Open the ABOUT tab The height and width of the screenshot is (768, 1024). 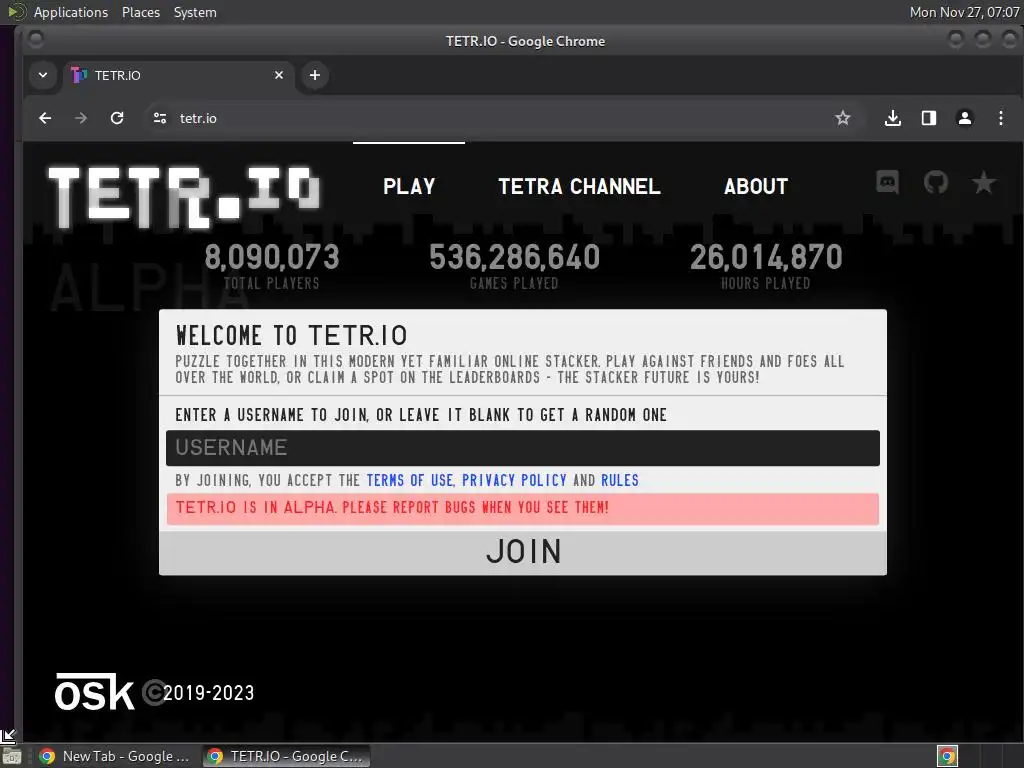click(756, 186)
